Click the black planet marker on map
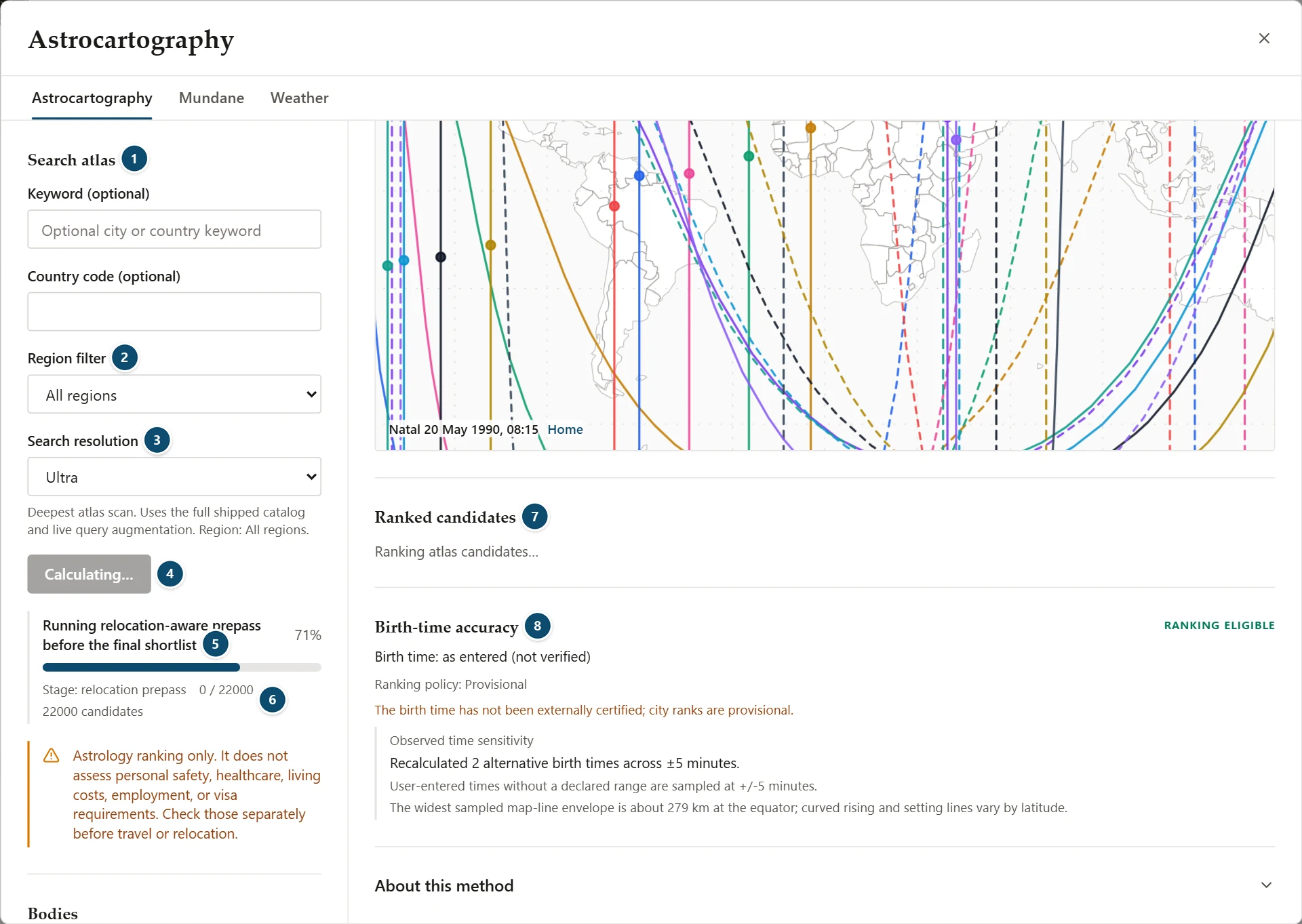Image resolution: width=1302 pixels, height=924 pixels. coord(441,257)
